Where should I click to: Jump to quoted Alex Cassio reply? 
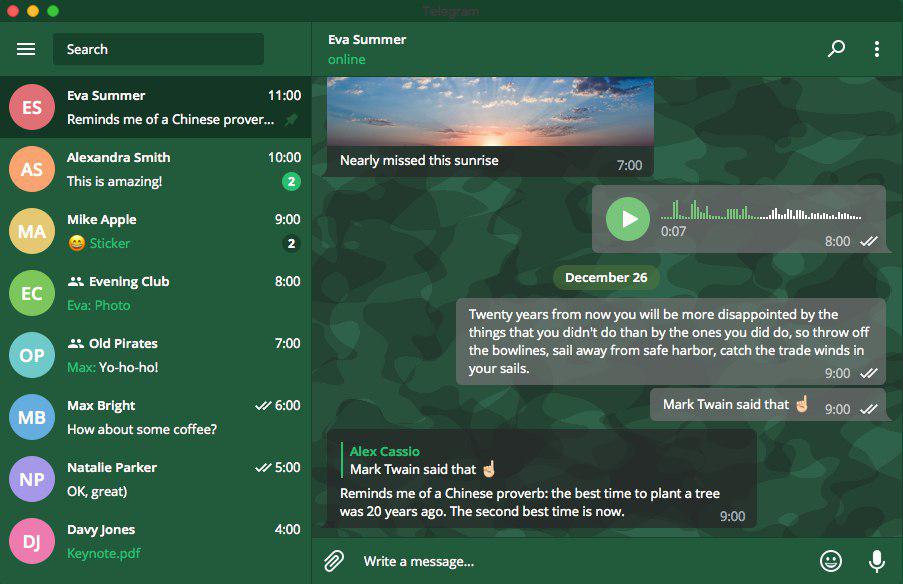(x=423, y=460)
